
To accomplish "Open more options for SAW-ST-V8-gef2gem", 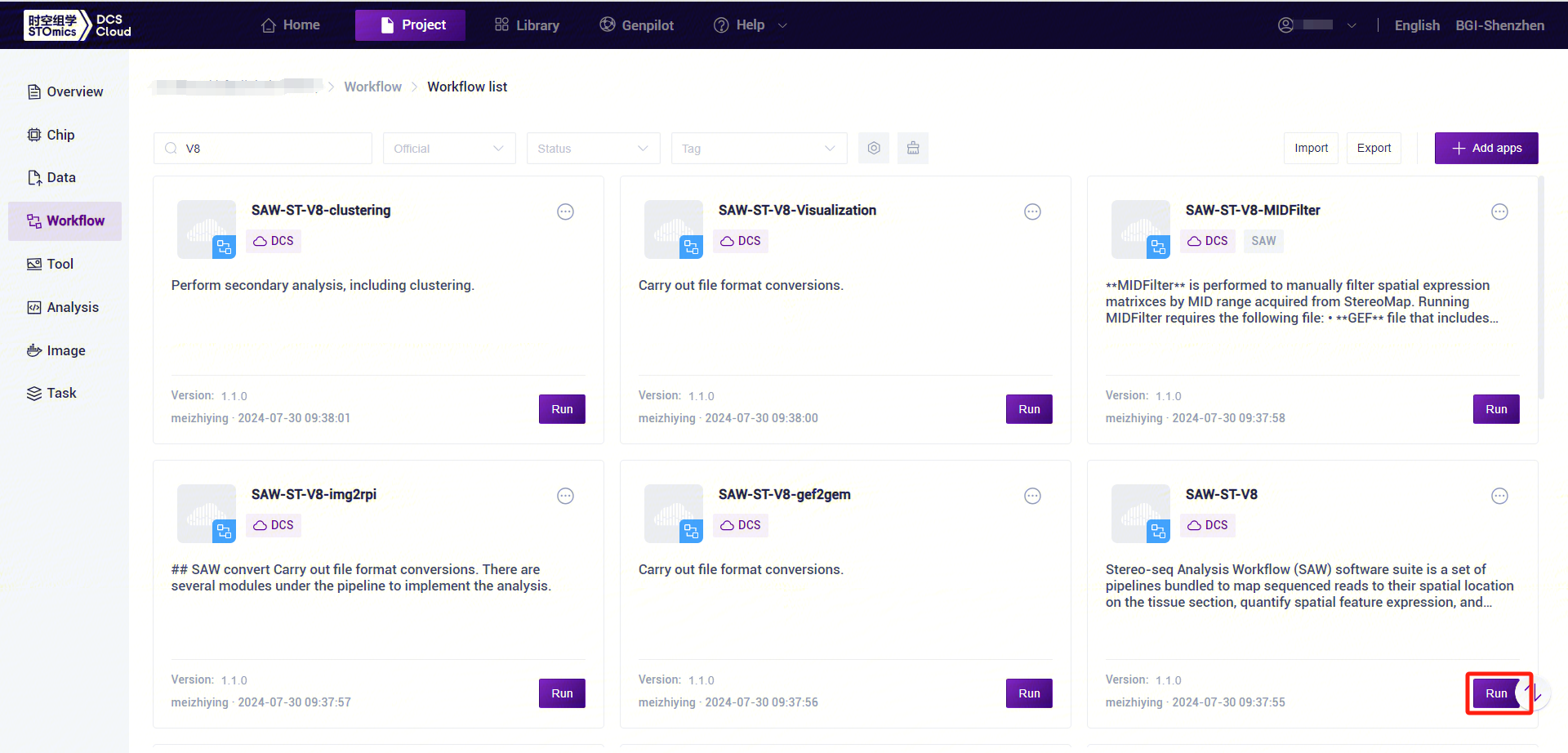I will click(1032, 496).
